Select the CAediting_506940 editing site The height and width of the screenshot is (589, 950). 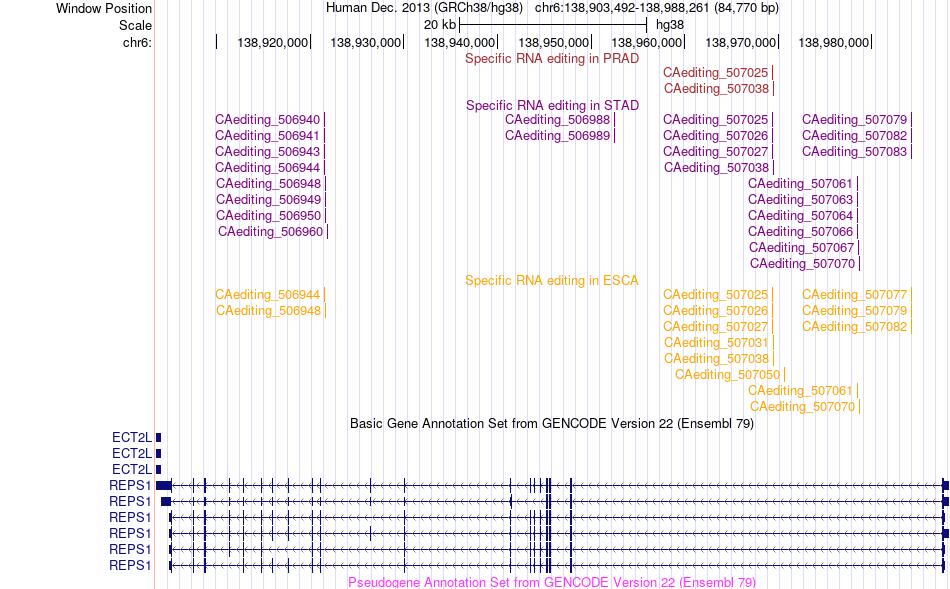pyautogui.click(x=267, y=120)
